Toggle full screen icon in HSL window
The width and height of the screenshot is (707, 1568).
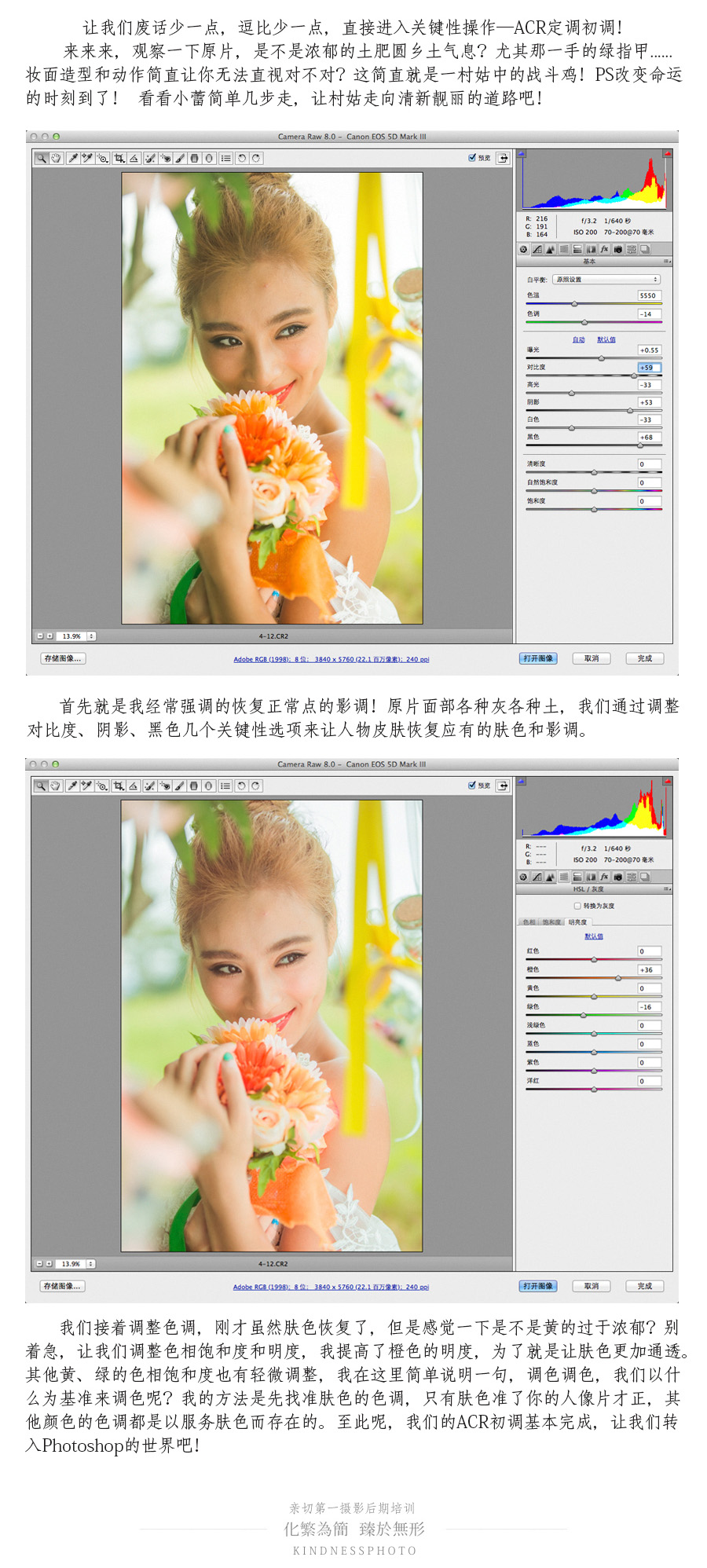click(x=502, y=786)
